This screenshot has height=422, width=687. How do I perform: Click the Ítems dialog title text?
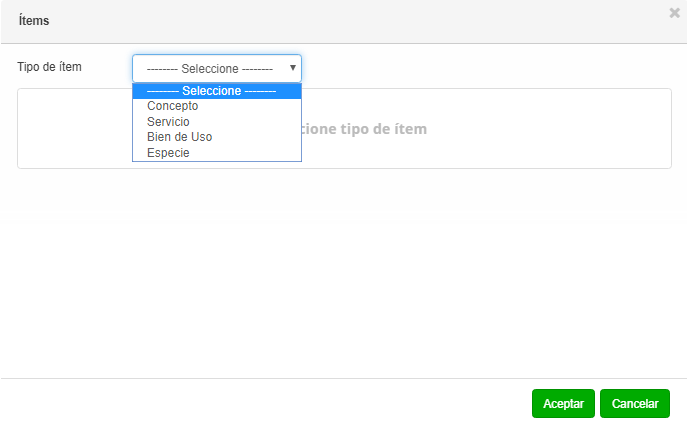coord(34,20)
